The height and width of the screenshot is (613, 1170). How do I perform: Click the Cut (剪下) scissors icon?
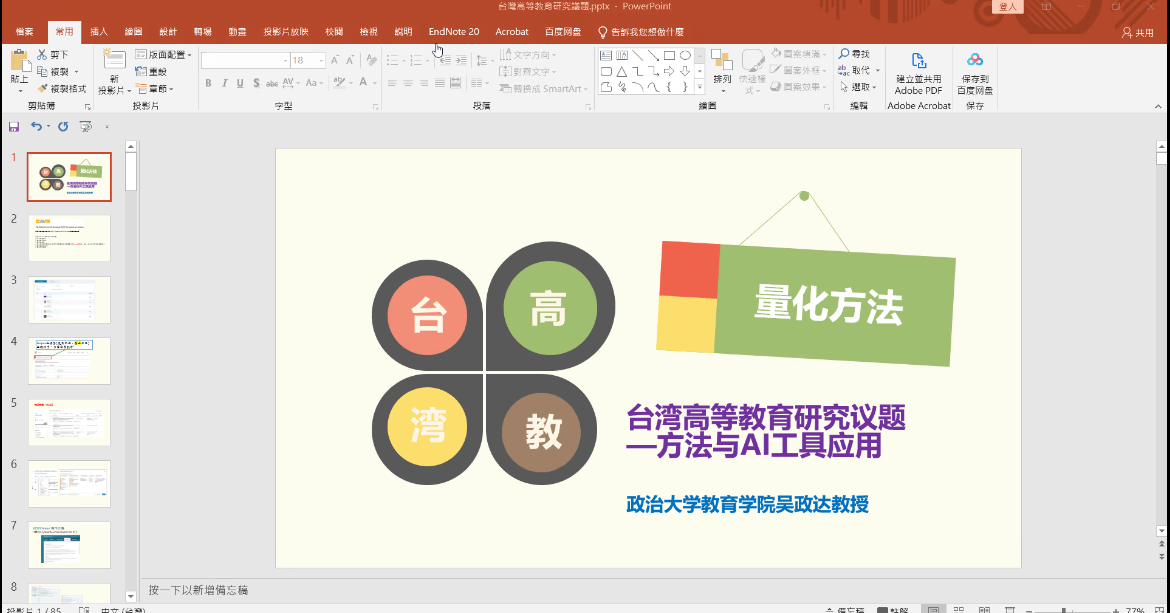point(42,55)
